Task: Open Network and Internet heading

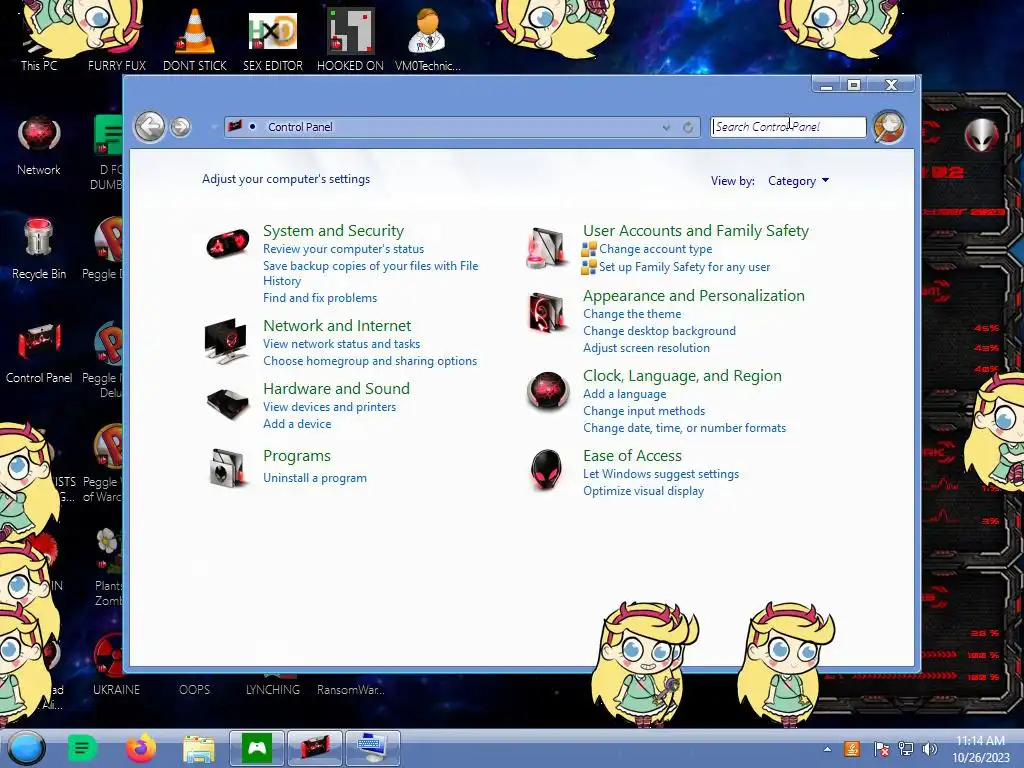Action: [337, 325]
